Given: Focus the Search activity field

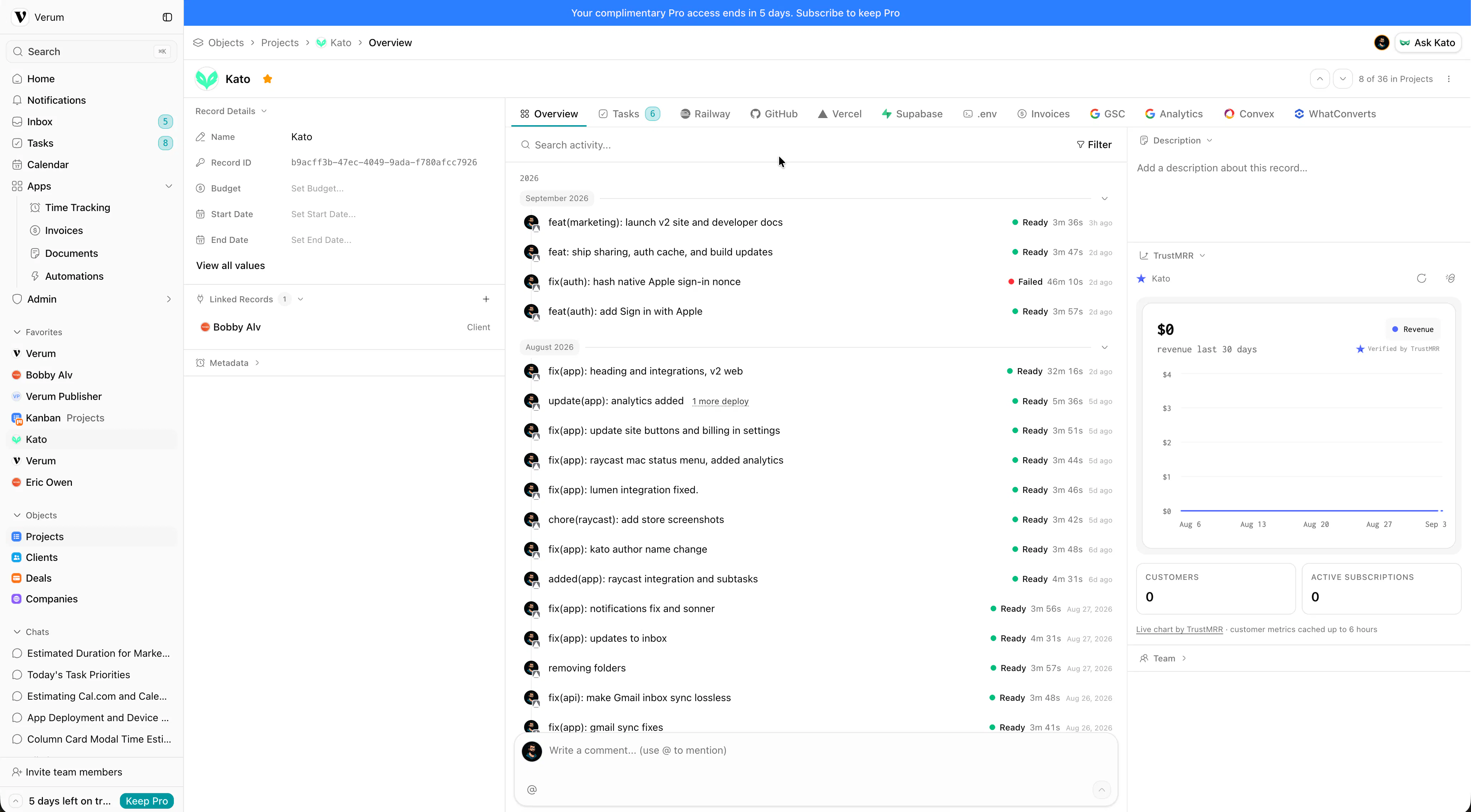Looking at the screenshot, I should click(794, 145).
